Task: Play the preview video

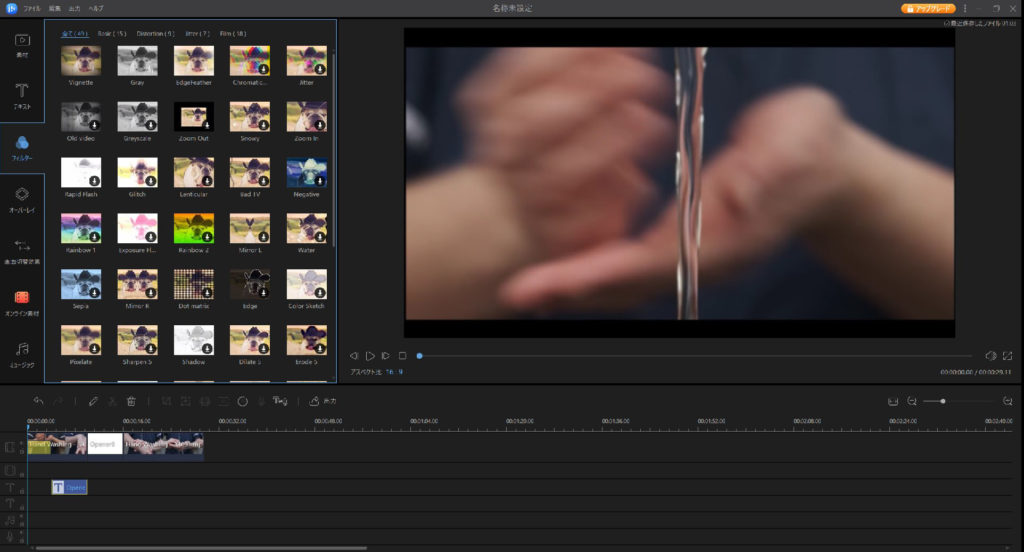Action: (370, 356)
